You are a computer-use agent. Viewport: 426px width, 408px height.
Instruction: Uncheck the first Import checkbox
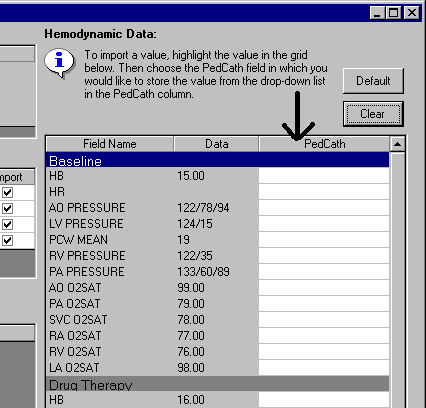point(7,192)
